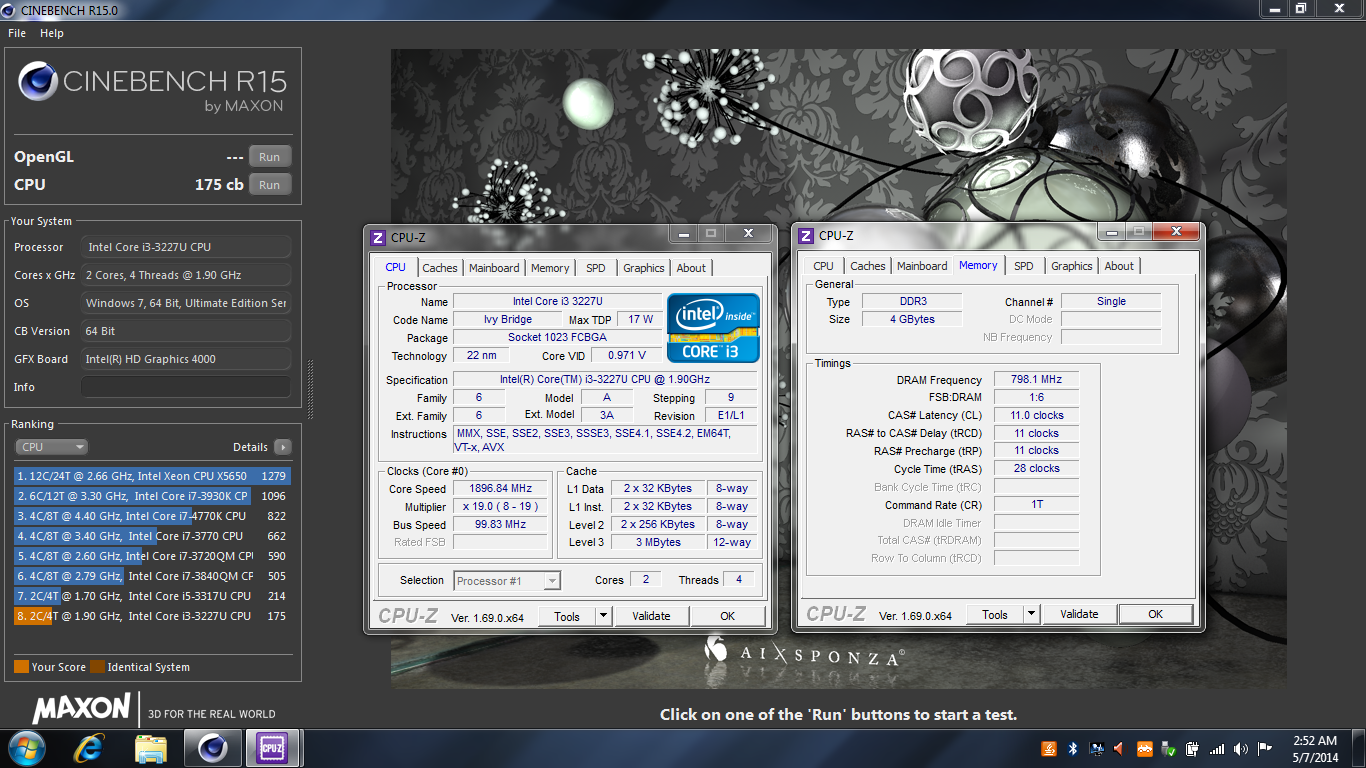Click the white volume speaker tray icon
Screen dimensions: 1366x768
tap(1241, 749)
